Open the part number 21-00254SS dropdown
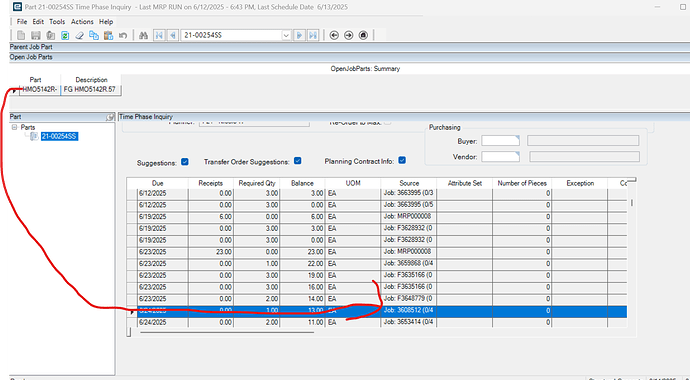 point(286,35)
